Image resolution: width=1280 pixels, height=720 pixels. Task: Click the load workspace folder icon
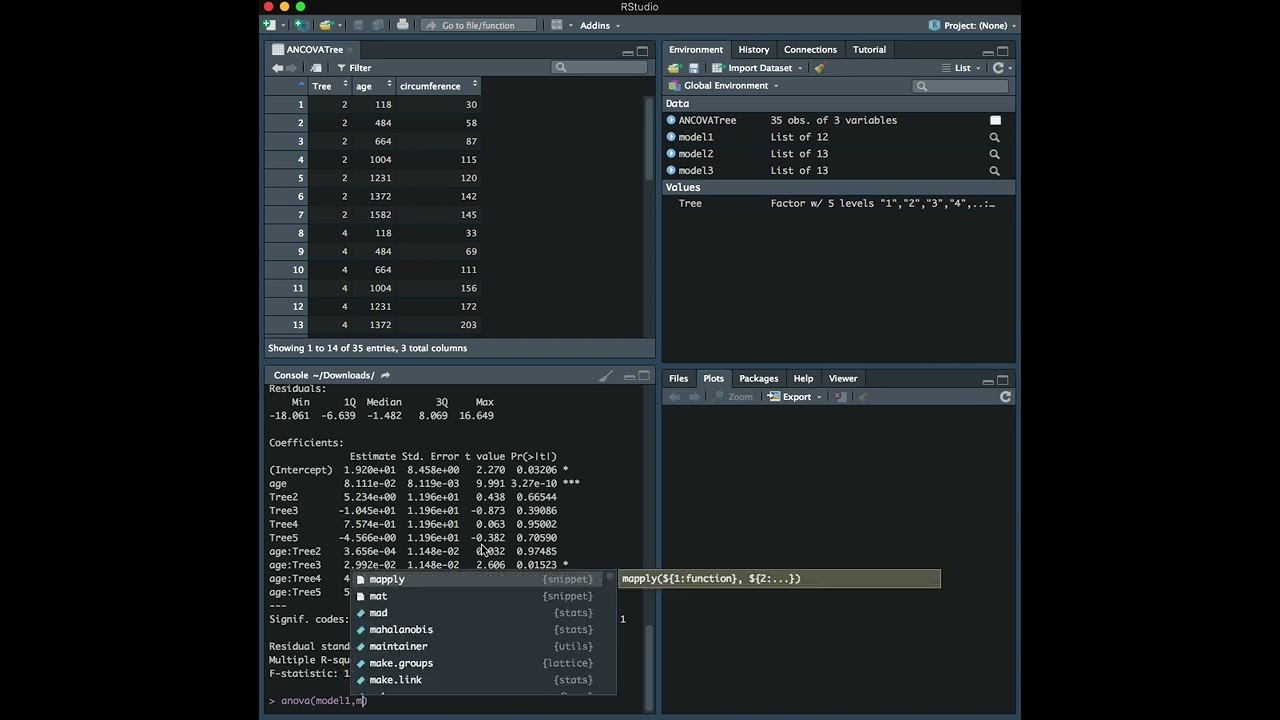(x=674, y=68)
